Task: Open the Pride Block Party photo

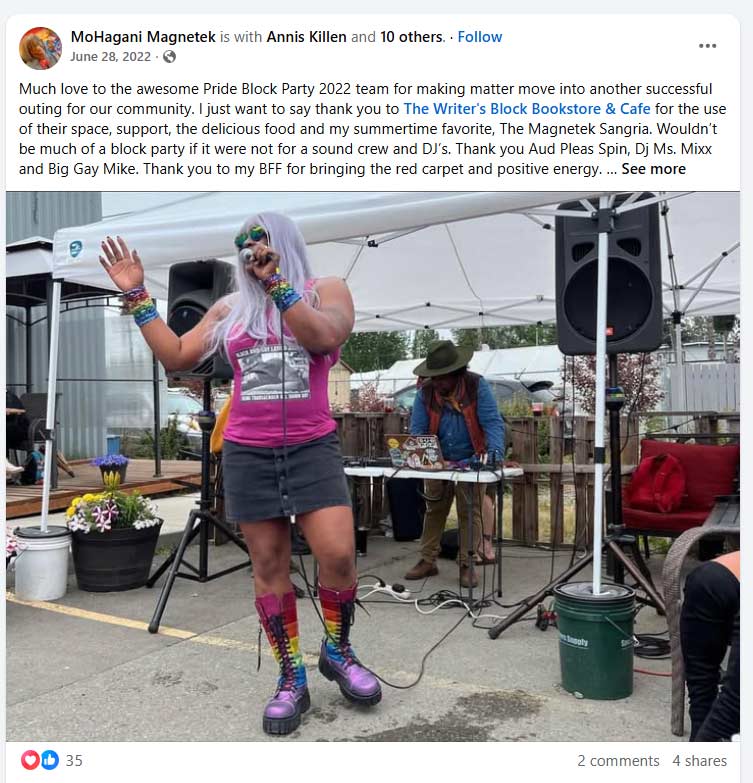Action: click(x=373, y=466)
